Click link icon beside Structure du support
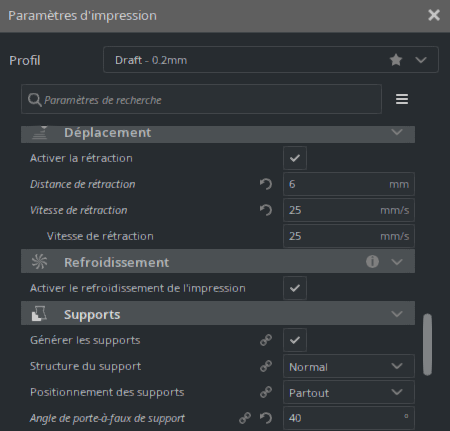This screenshot has width=450, height=431. [x=266, y=366]
